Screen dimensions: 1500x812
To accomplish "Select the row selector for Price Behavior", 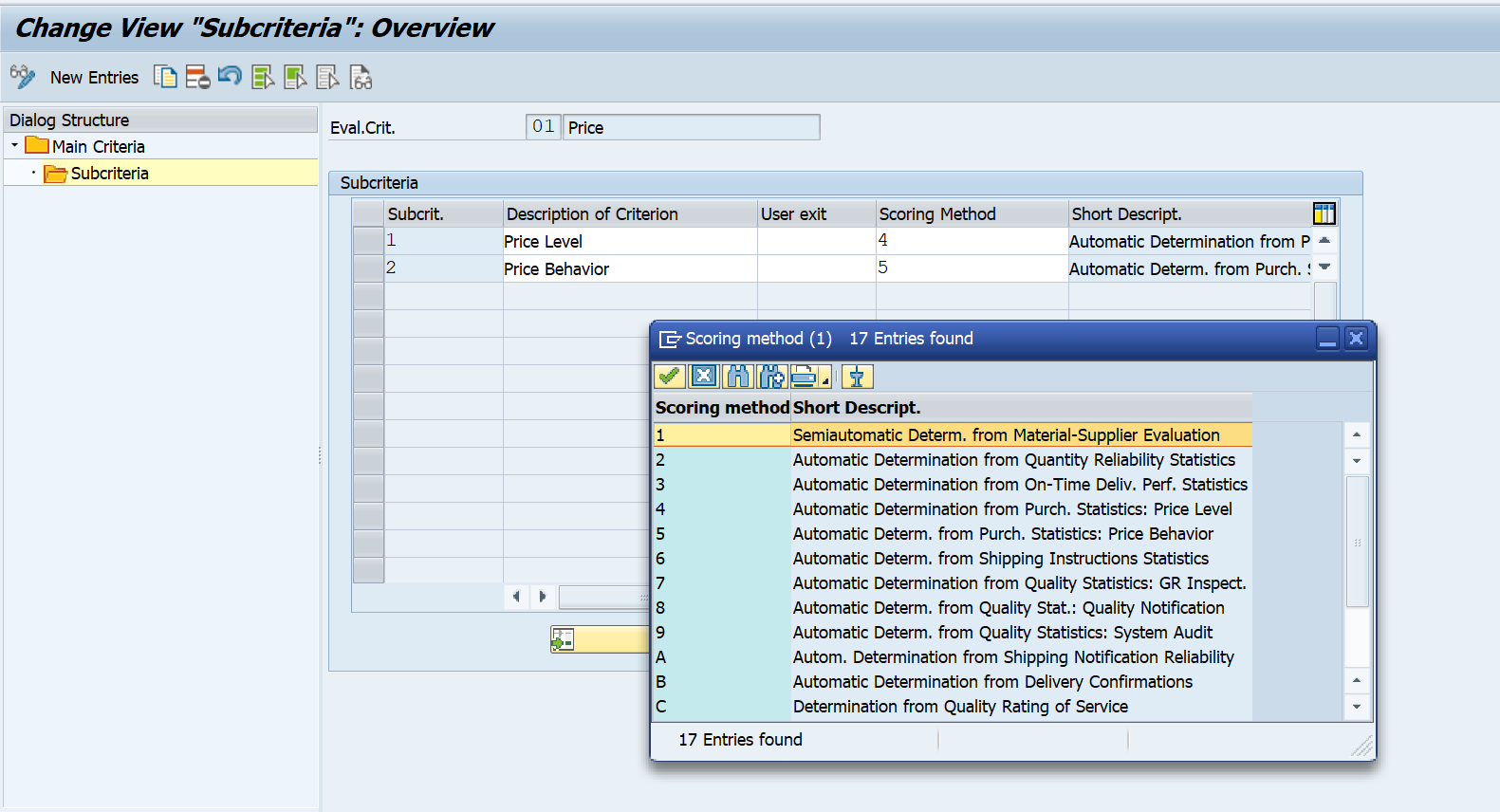I will pos(368,268).
